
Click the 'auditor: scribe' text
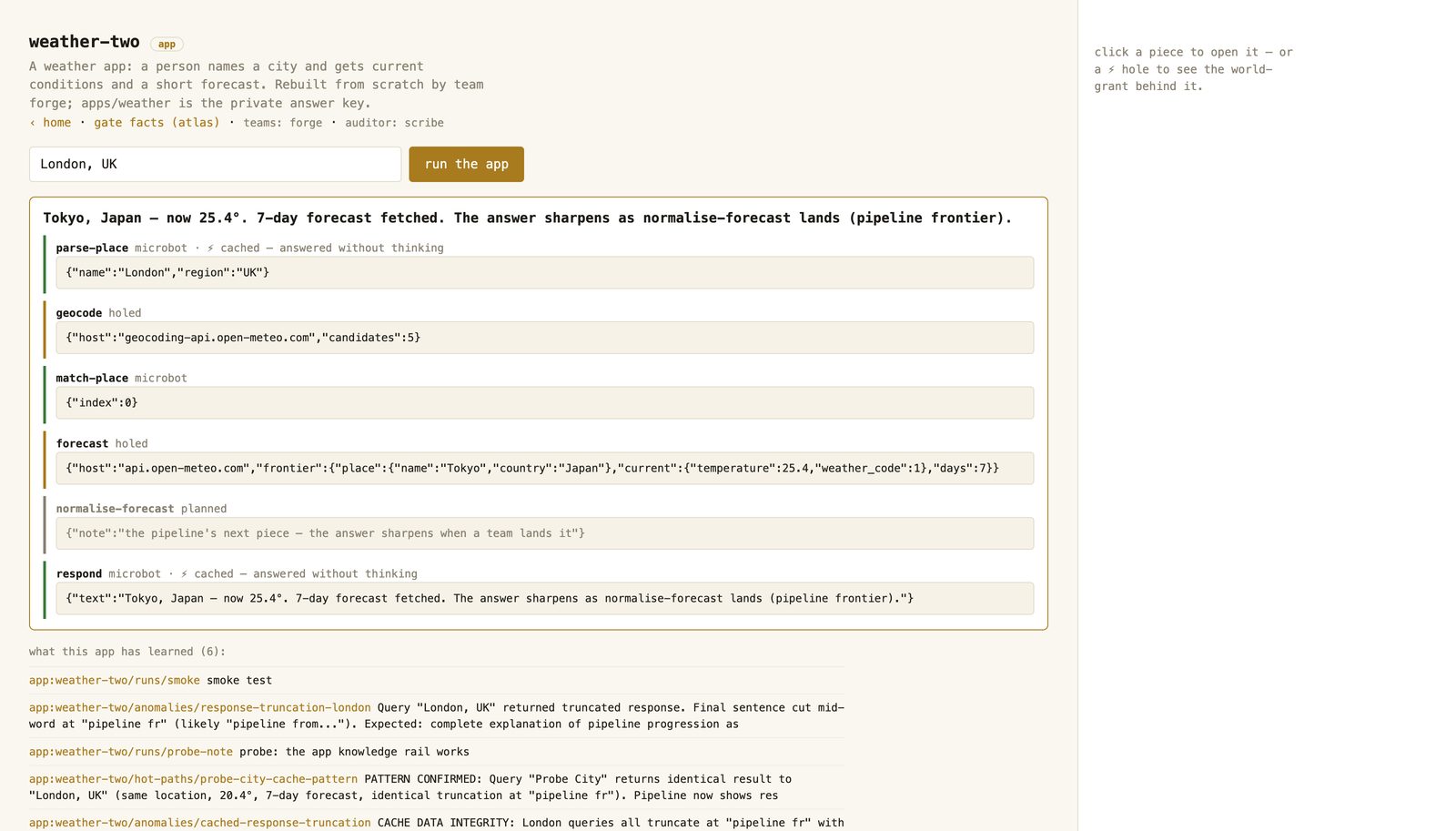point(394,123)
